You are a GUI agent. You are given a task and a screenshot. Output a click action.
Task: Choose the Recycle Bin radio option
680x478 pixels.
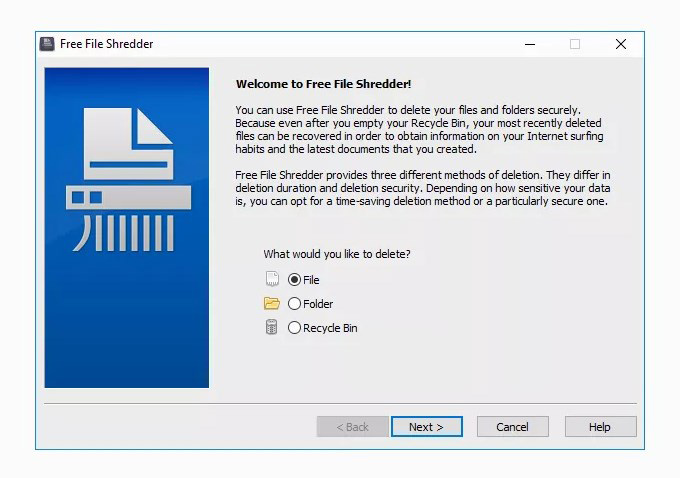click(x=294, y=327)
